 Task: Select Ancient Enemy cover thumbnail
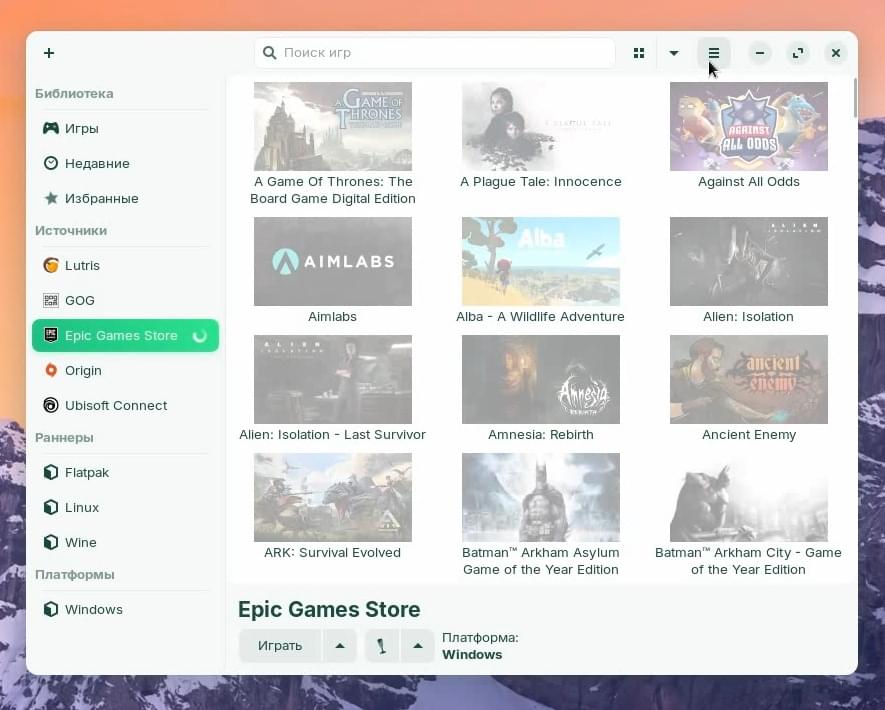749,379
